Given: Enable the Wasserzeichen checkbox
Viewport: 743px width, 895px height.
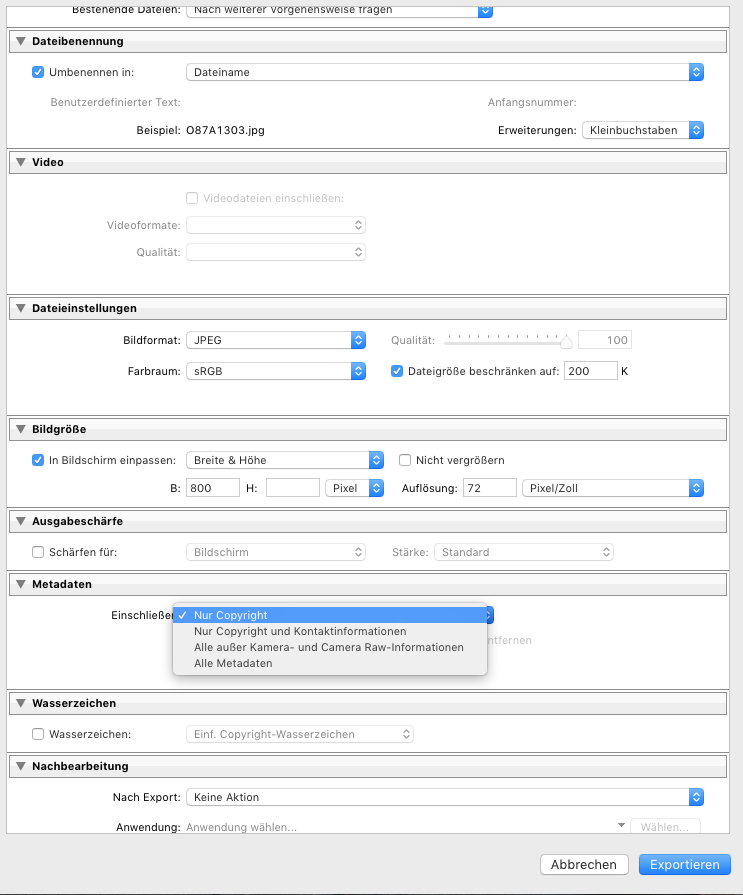Looking at the screenshot, I should click(x=39, y=734).
